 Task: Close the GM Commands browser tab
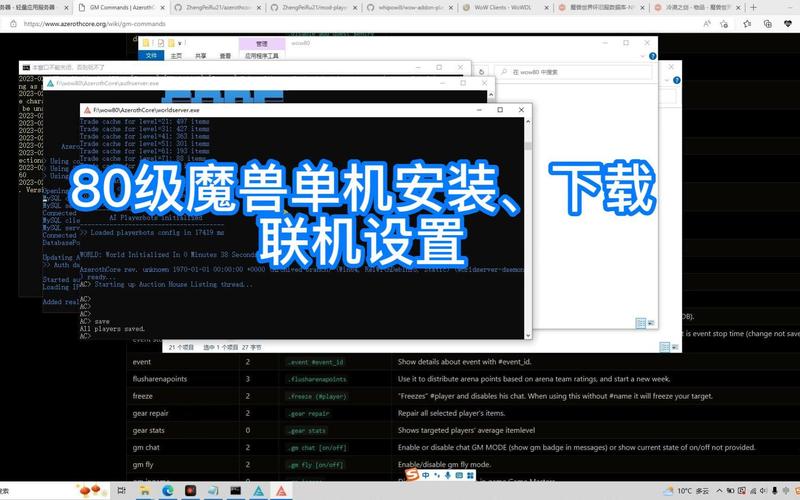(163, 8)
